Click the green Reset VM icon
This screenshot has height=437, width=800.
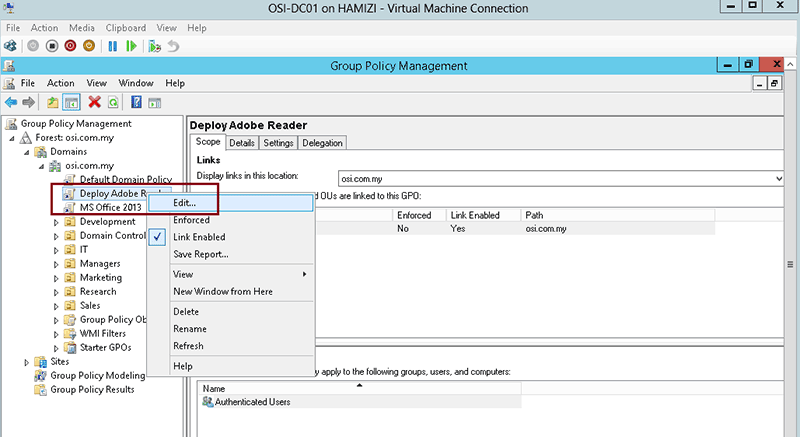(x=131, y=46)
